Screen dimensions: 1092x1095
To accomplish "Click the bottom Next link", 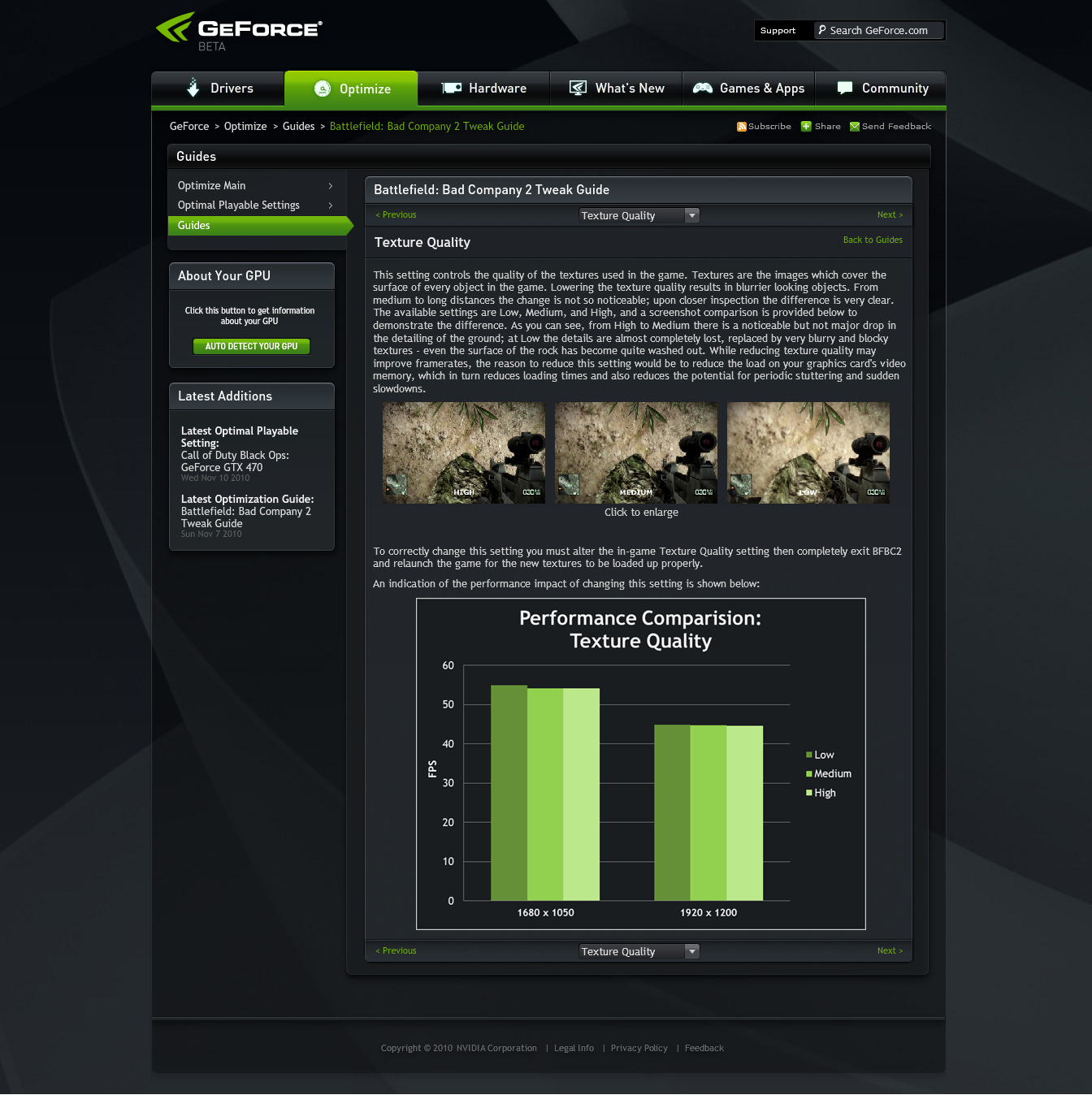I will pyautogui.click(x=890, y=950).
